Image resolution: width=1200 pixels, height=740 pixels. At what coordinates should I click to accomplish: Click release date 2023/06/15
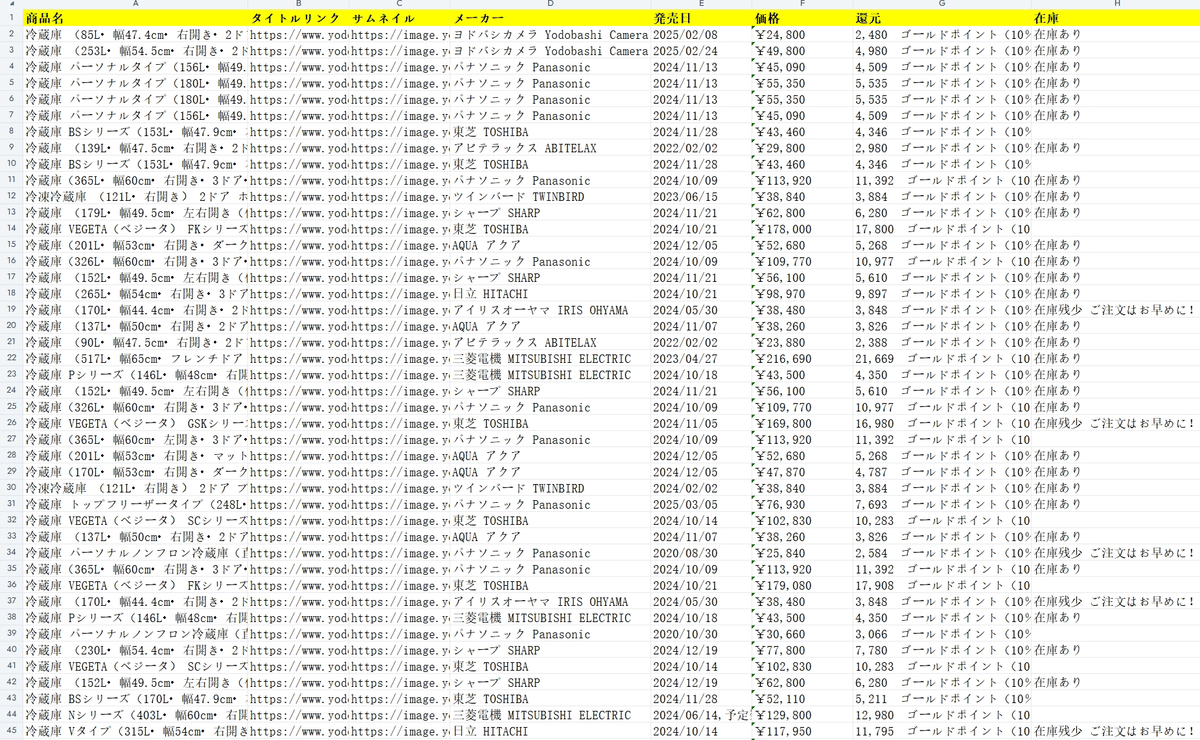pyautogui.click(x=701, y=197)
